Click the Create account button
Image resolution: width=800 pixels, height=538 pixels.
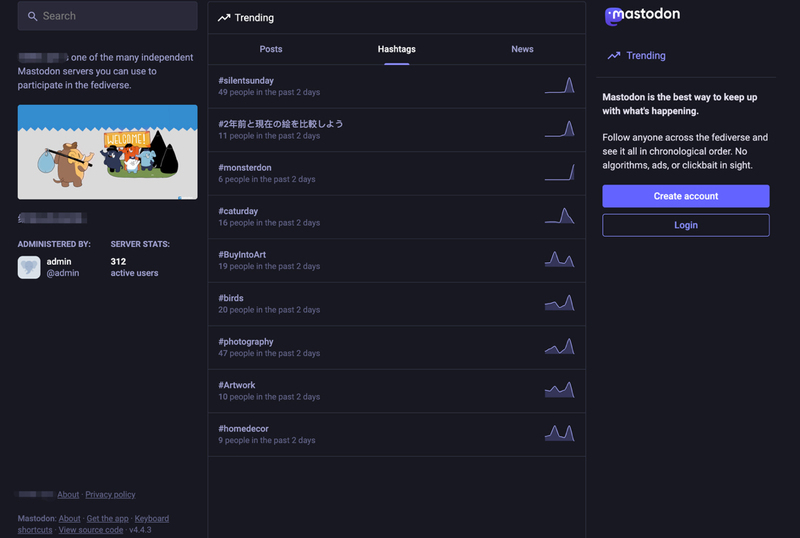coord(686,196)
